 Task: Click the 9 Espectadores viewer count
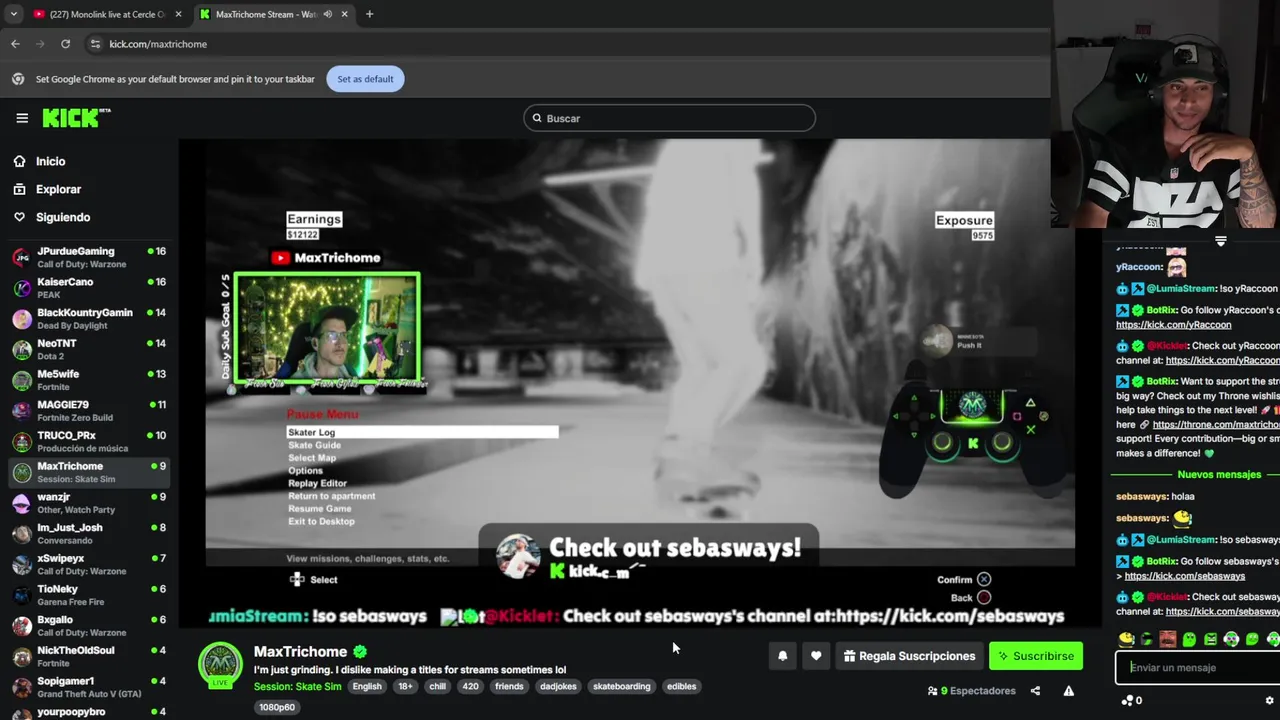point(971,691)
